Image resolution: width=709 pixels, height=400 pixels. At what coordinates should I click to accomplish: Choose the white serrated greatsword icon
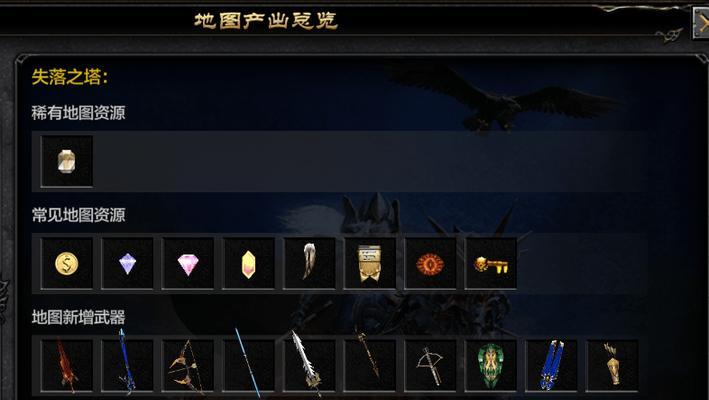pyautogui.click(x=309, y=366)
